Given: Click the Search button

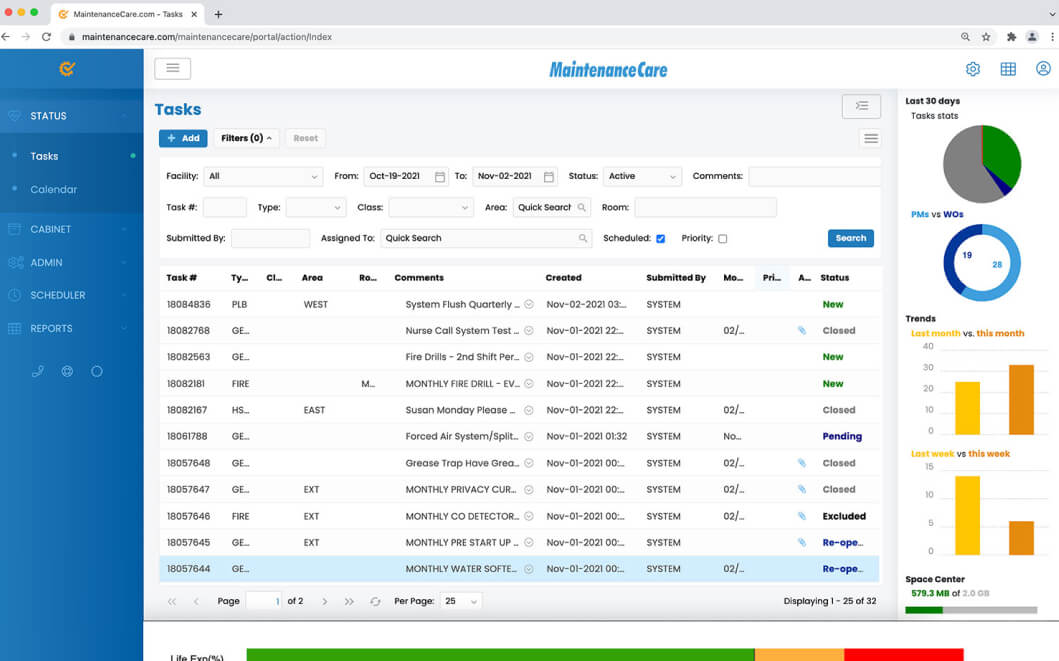Looking at the screenshot, I should click(850, 238).
